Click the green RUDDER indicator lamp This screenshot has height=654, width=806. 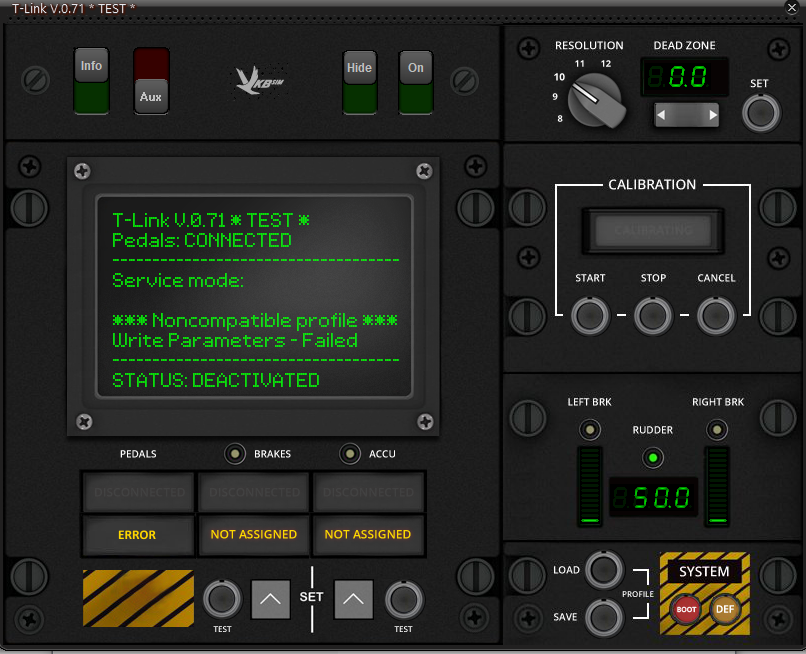pyautogui.click(x=653, y=458)
